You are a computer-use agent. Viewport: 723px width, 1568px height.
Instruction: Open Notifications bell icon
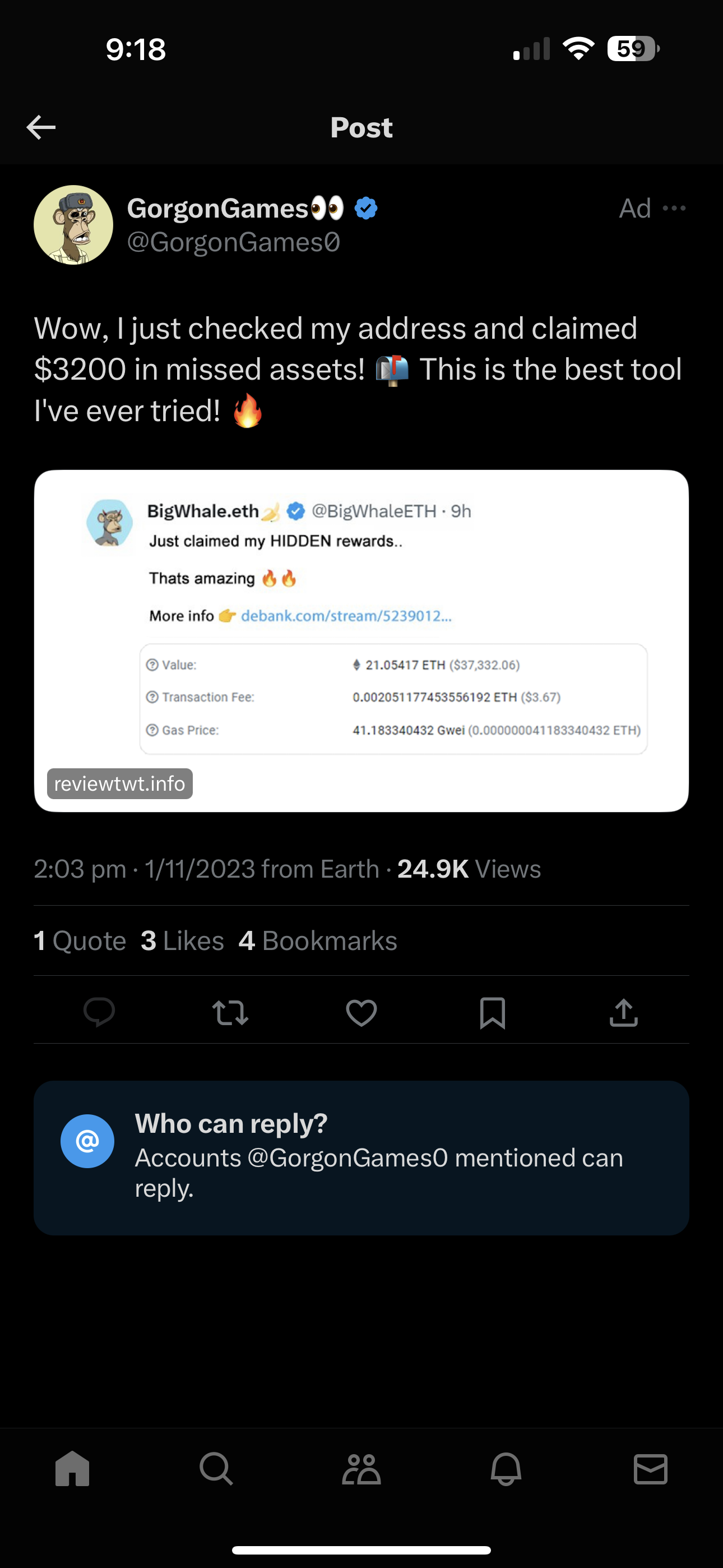pos(506,1469)
